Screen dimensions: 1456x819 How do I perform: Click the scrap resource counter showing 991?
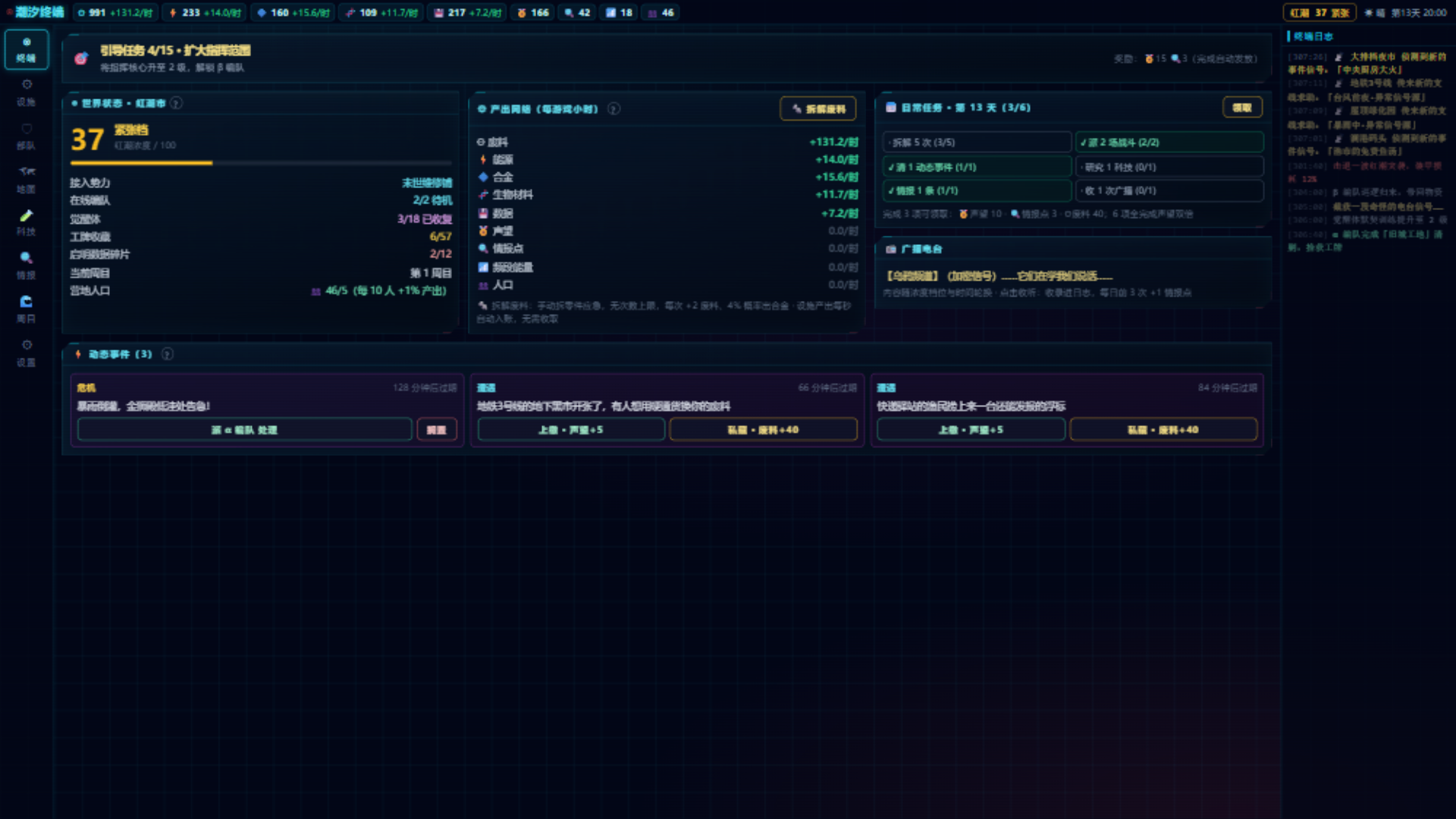(x=115, y=13)
